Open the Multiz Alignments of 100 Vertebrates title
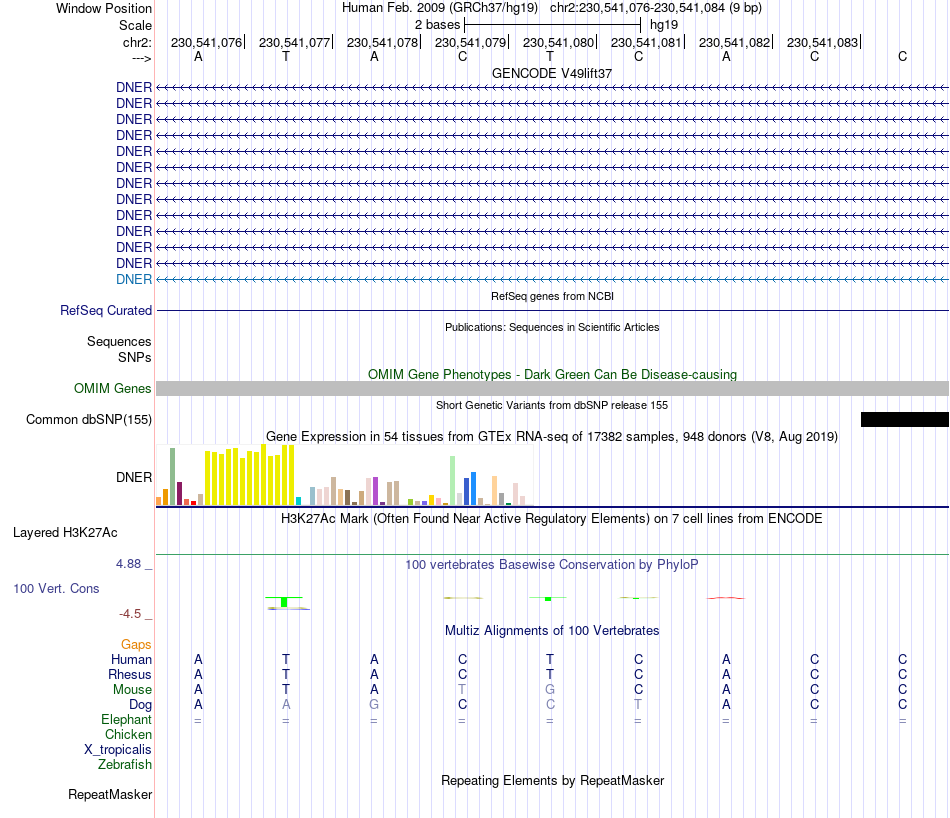Image resolution: width=950 pixels, height=818 pixels. pyautogui.click(x=552, y=631)
